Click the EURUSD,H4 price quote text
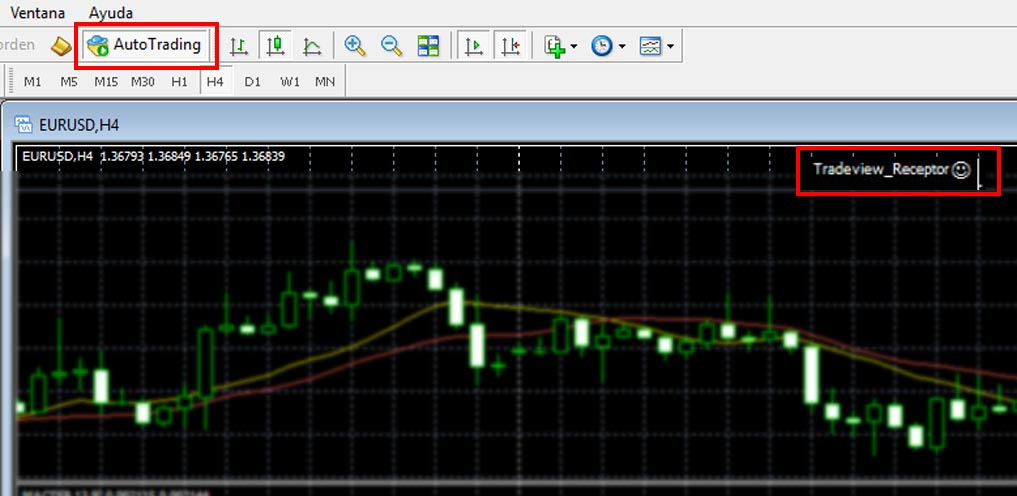This screenshot has height=496, width=1017. click(x=153, y=156)
